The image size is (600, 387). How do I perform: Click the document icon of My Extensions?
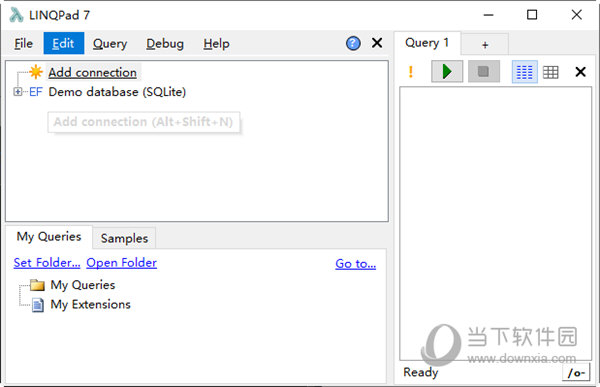pos(38,305)
